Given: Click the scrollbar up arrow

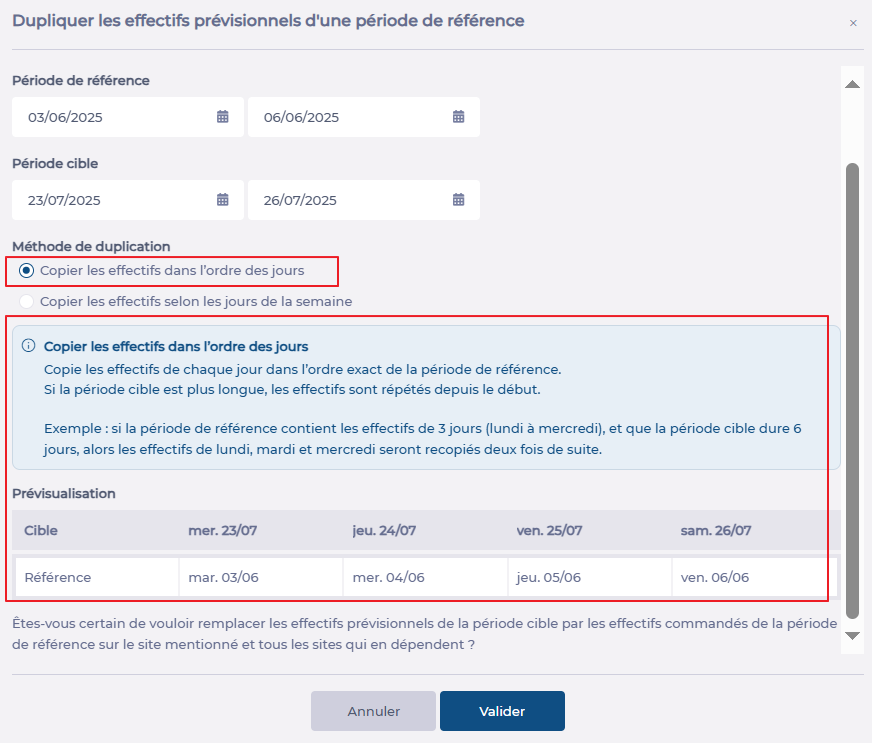Looking at the screenshot, I should coord(852,85).
